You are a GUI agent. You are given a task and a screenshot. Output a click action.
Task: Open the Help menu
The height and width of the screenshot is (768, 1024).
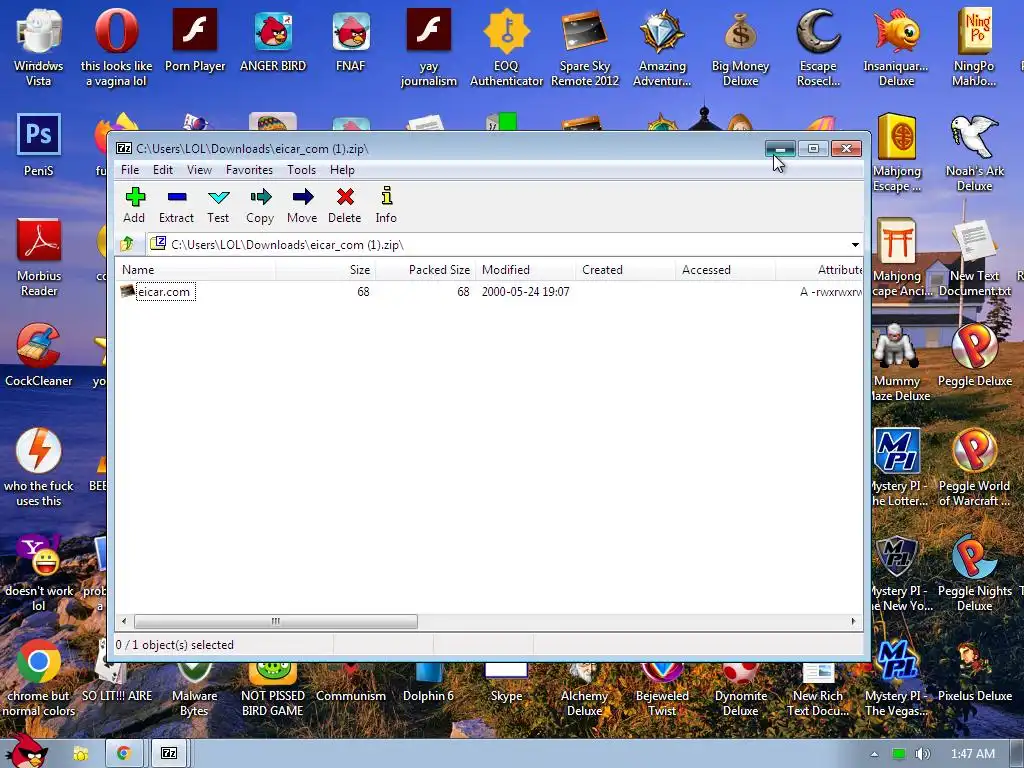pos(342,170)
